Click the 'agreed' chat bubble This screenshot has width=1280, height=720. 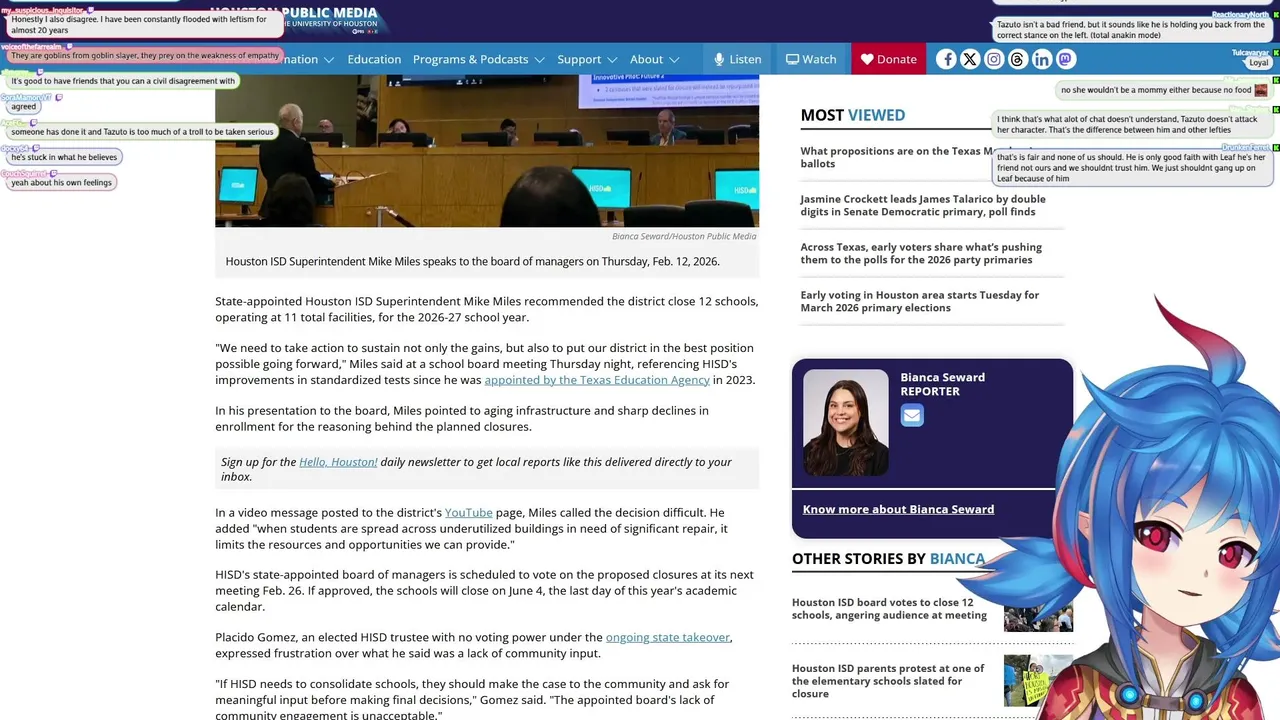(24, 106)
